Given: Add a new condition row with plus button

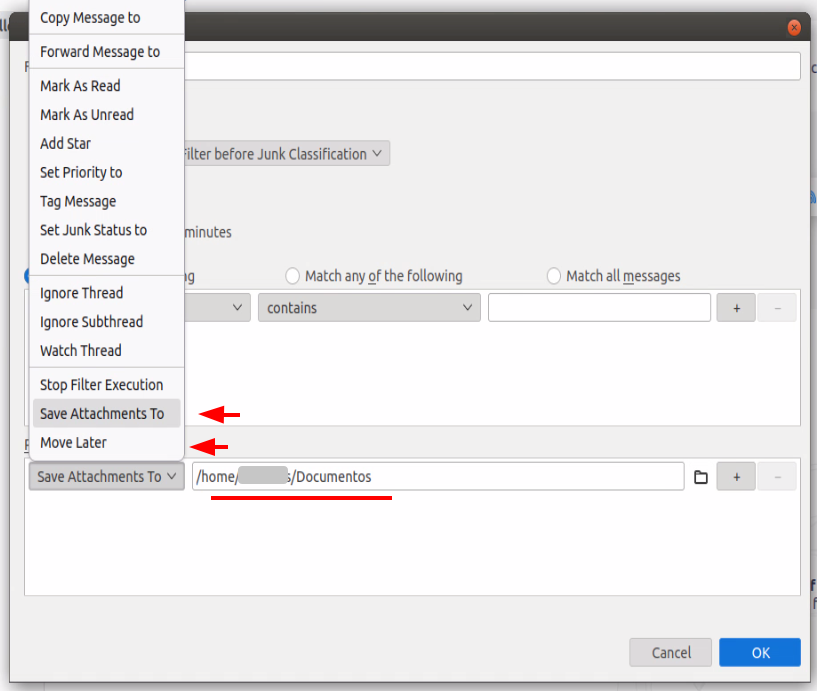Looking at the screenshot, I should pos(736,308).
